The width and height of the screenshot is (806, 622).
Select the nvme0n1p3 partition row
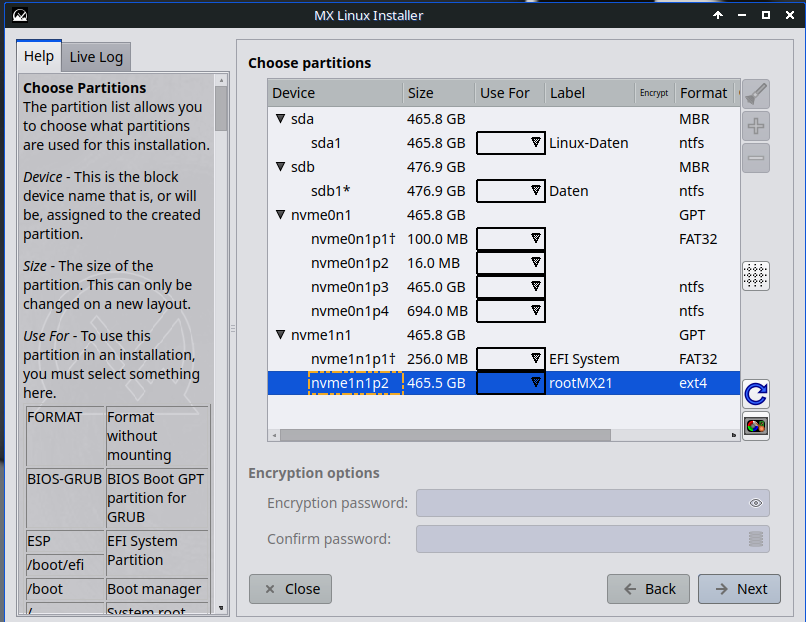pos(504,287)
